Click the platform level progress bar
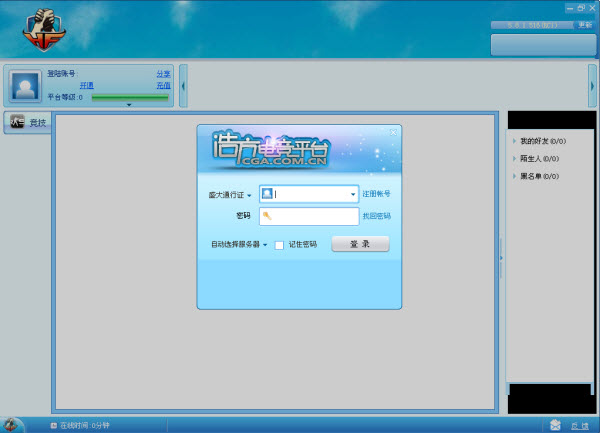Screen dimensions: 600x433 (130, 98)
